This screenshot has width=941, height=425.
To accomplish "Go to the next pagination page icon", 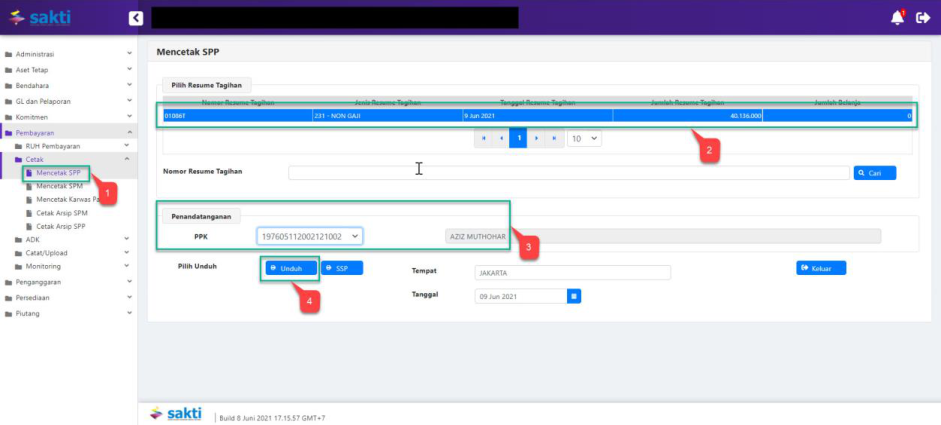I will coord(537,138).
